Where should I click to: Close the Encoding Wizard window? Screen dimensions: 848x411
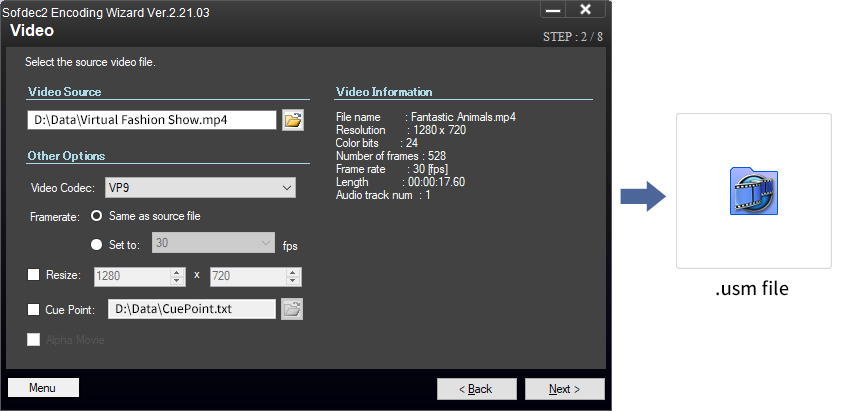pos(586,10)
